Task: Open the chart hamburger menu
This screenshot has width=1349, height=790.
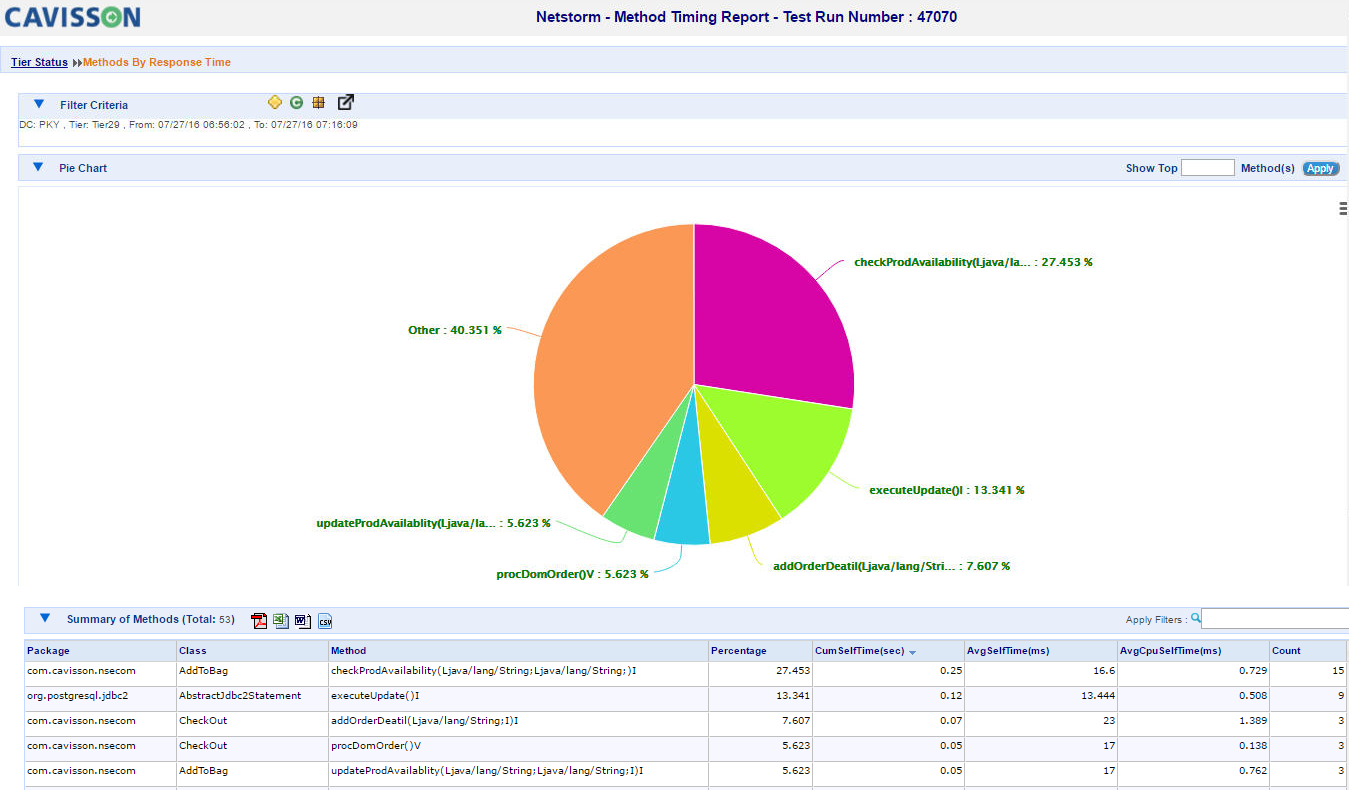Action: coord(1343,208)
